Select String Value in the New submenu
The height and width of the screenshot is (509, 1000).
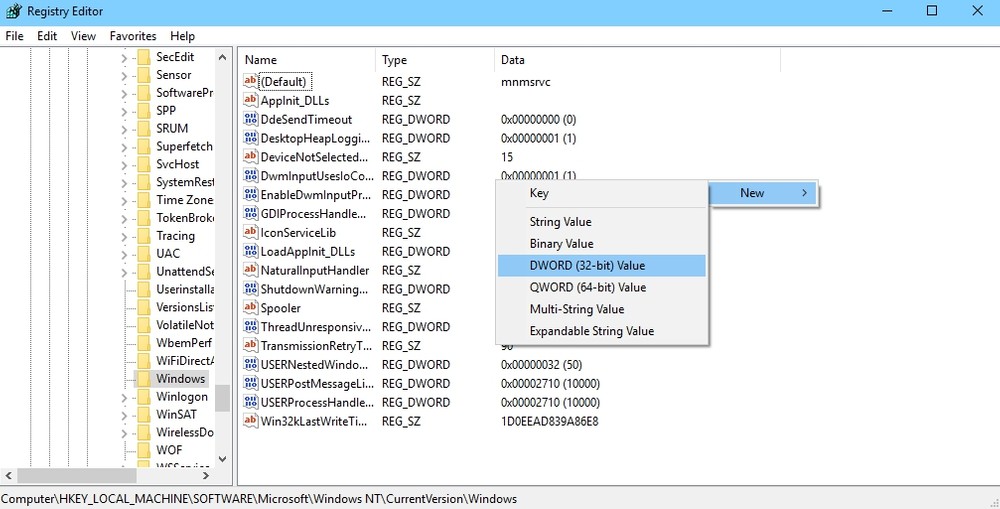(560, 222)
